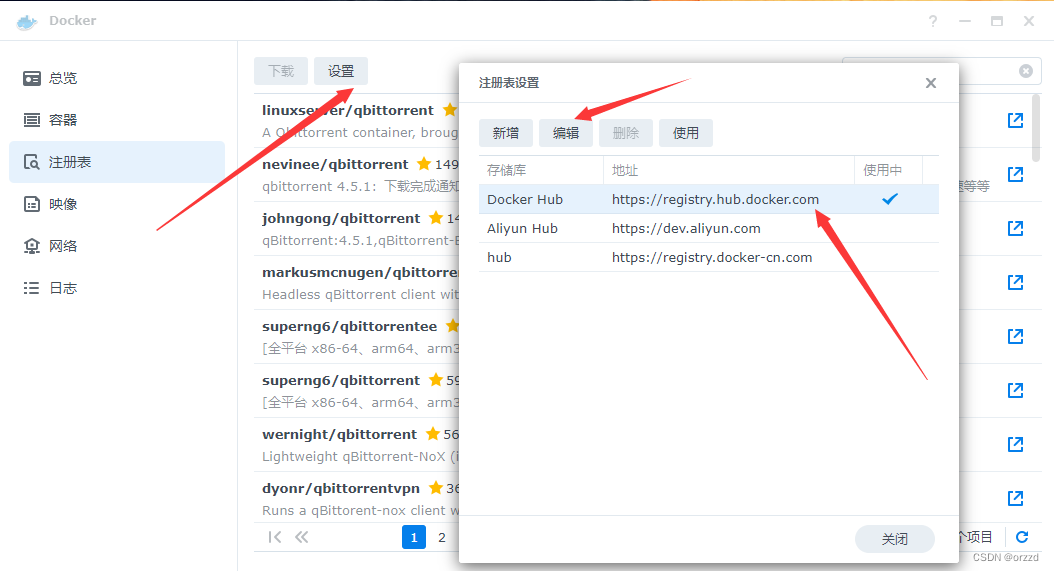Click the 网络 sidebar icon
Viewport: 1054px width, 571px height.
click(32, 246)
